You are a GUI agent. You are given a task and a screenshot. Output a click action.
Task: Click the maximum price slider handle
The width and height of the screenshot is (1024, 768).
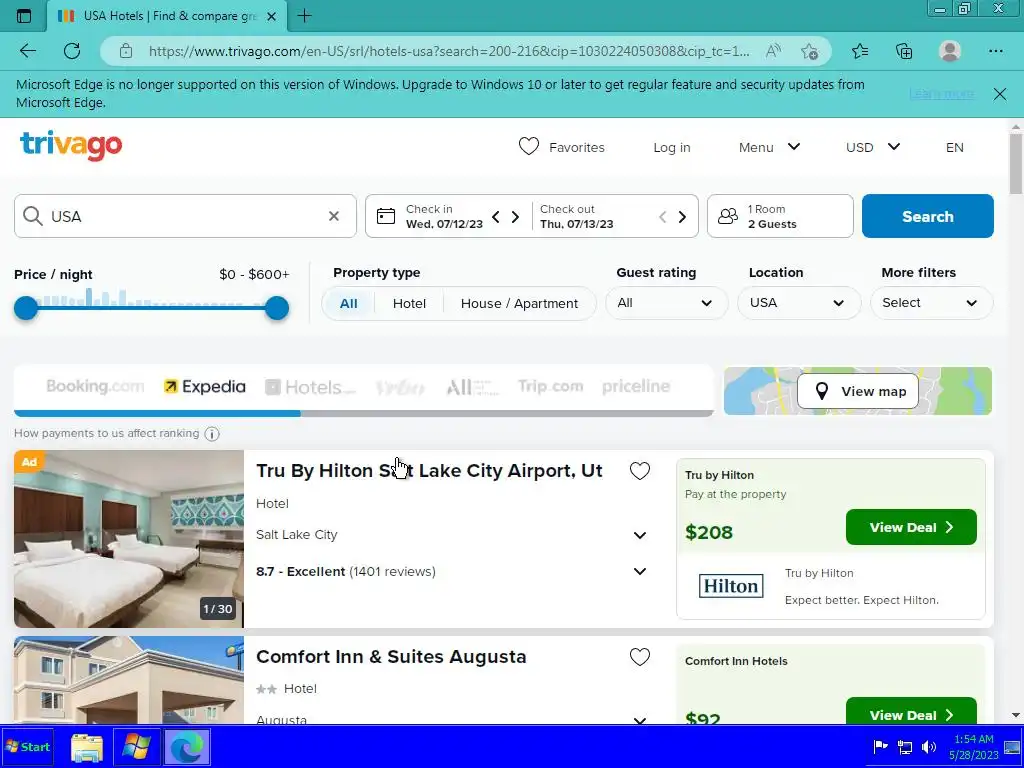coord(277,308)
